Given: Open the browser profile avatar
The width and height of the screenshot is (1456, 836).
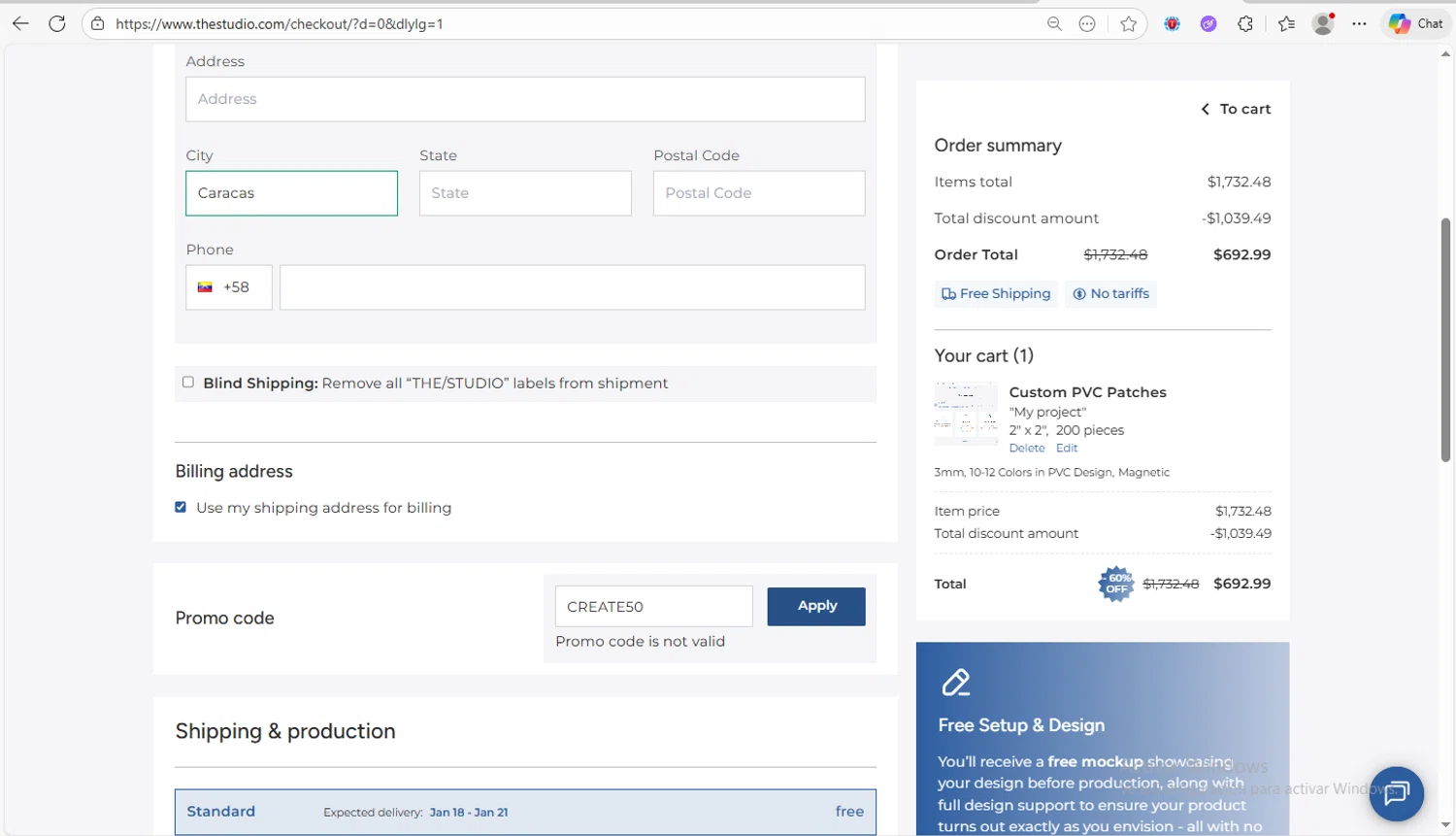Looking at the screenshot, I should 1323,23.
